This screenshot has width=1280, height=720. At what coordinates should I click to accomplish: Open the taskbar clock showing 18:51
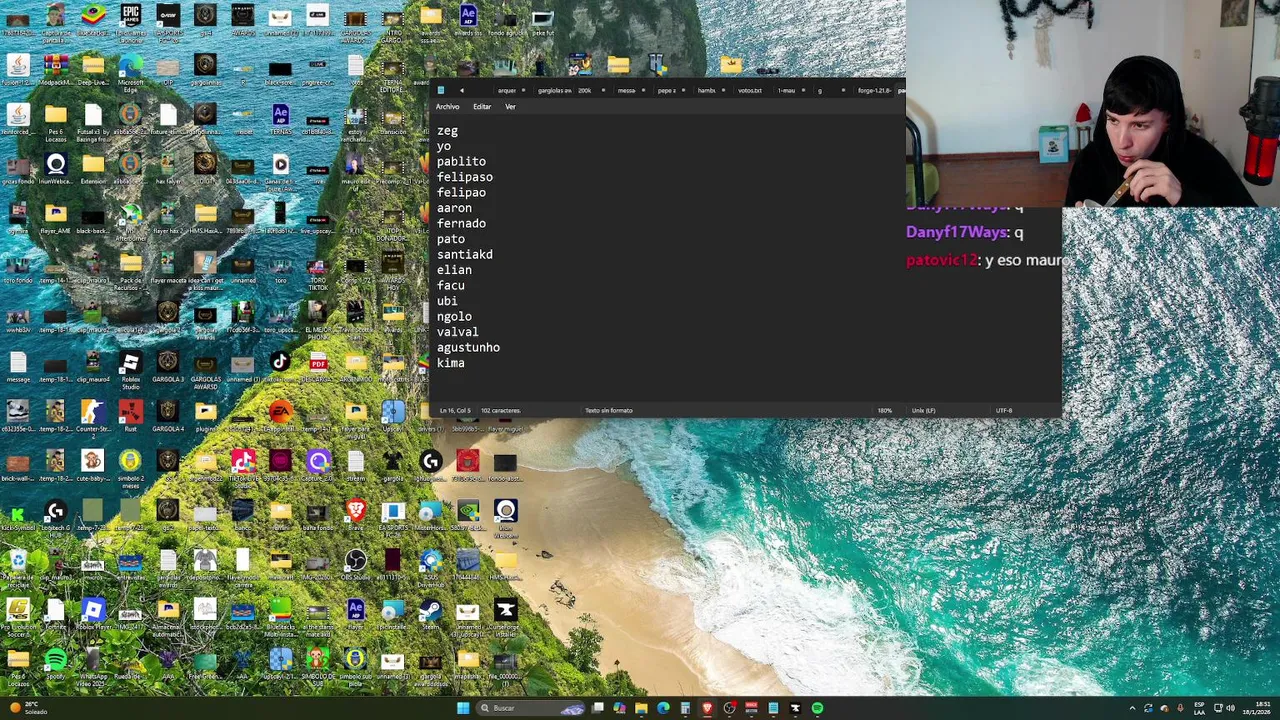point(1258,708)
